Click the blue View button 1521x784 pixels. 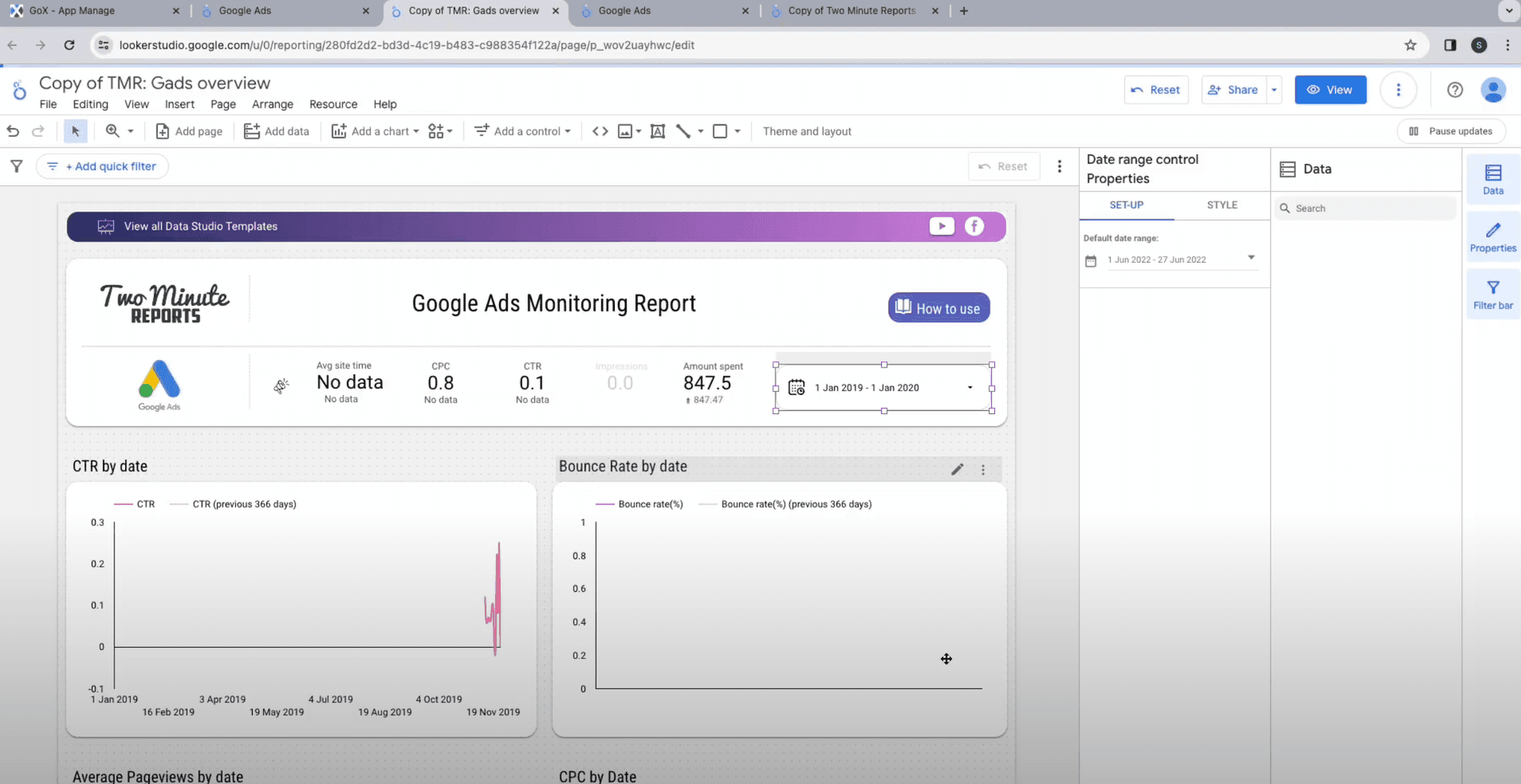pos(1330,90)
